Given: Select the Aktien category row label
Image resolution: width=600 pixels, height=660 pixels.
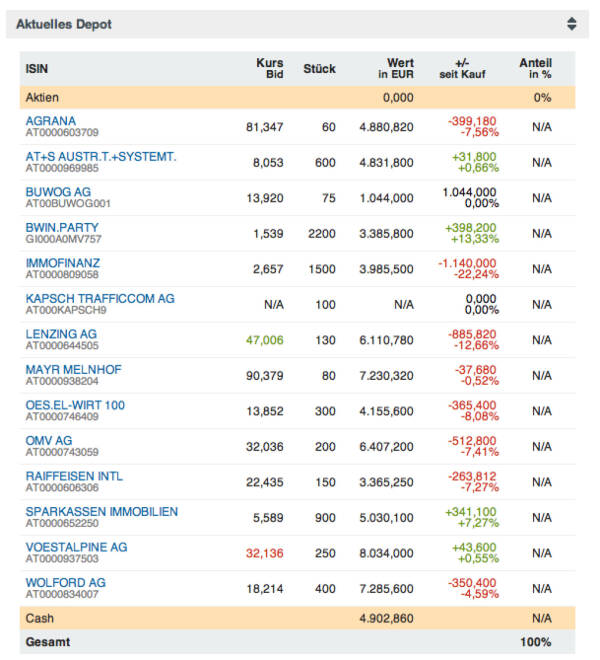Looking at the screenshot, I should point(42,98).
